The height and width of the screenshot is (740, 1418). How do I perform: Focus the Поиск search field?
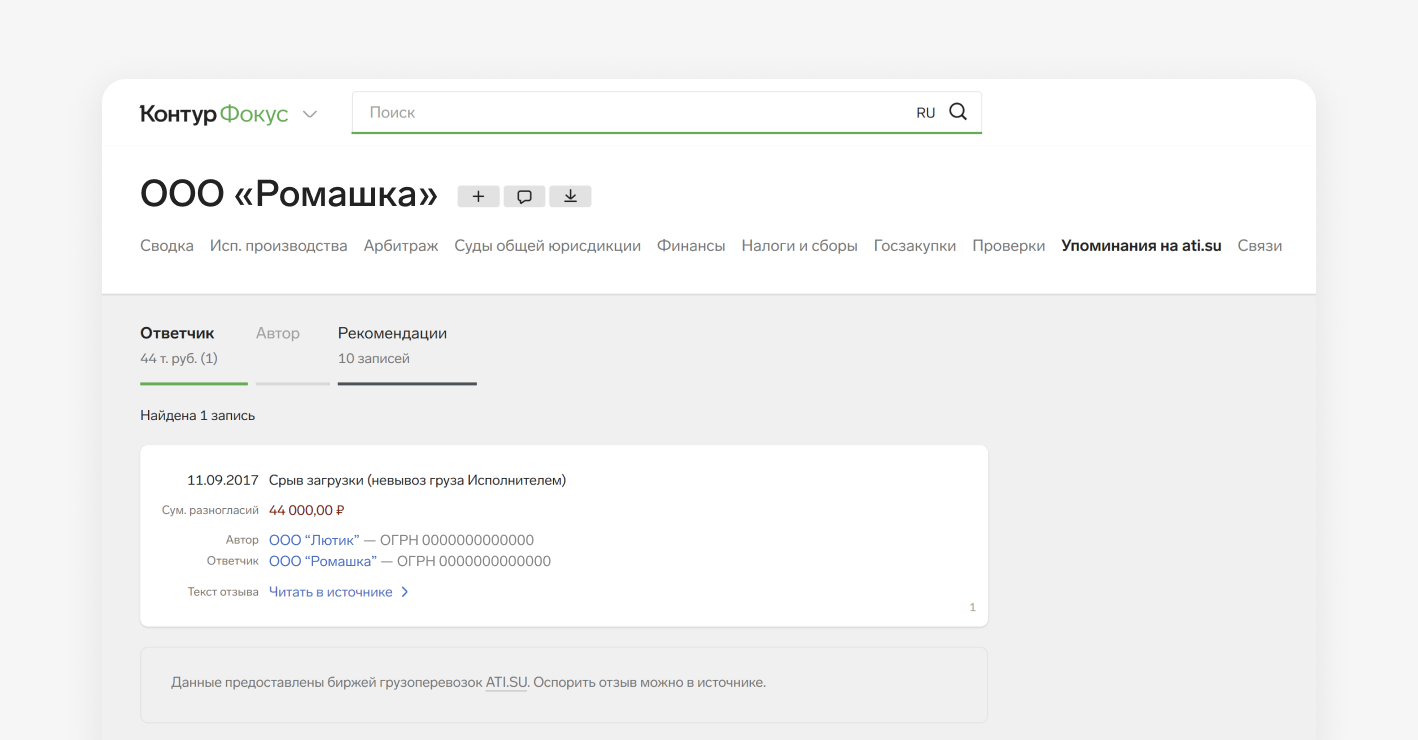point(630,112)
